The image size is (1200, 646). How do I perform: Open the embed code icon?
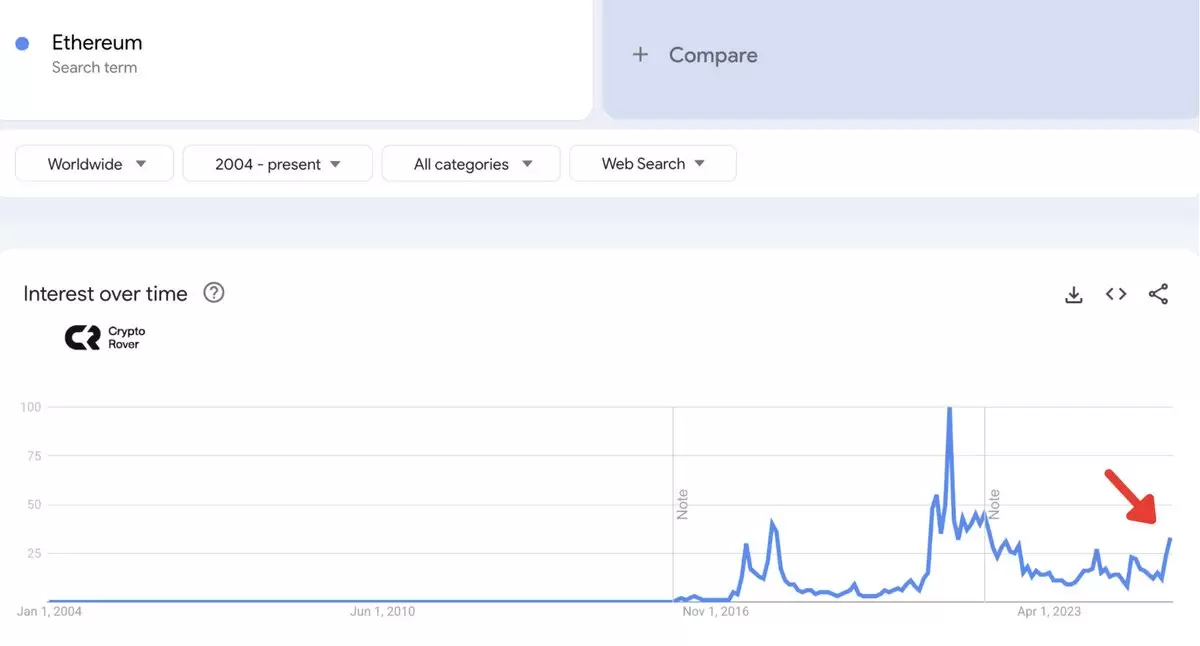coord(1116,294)
